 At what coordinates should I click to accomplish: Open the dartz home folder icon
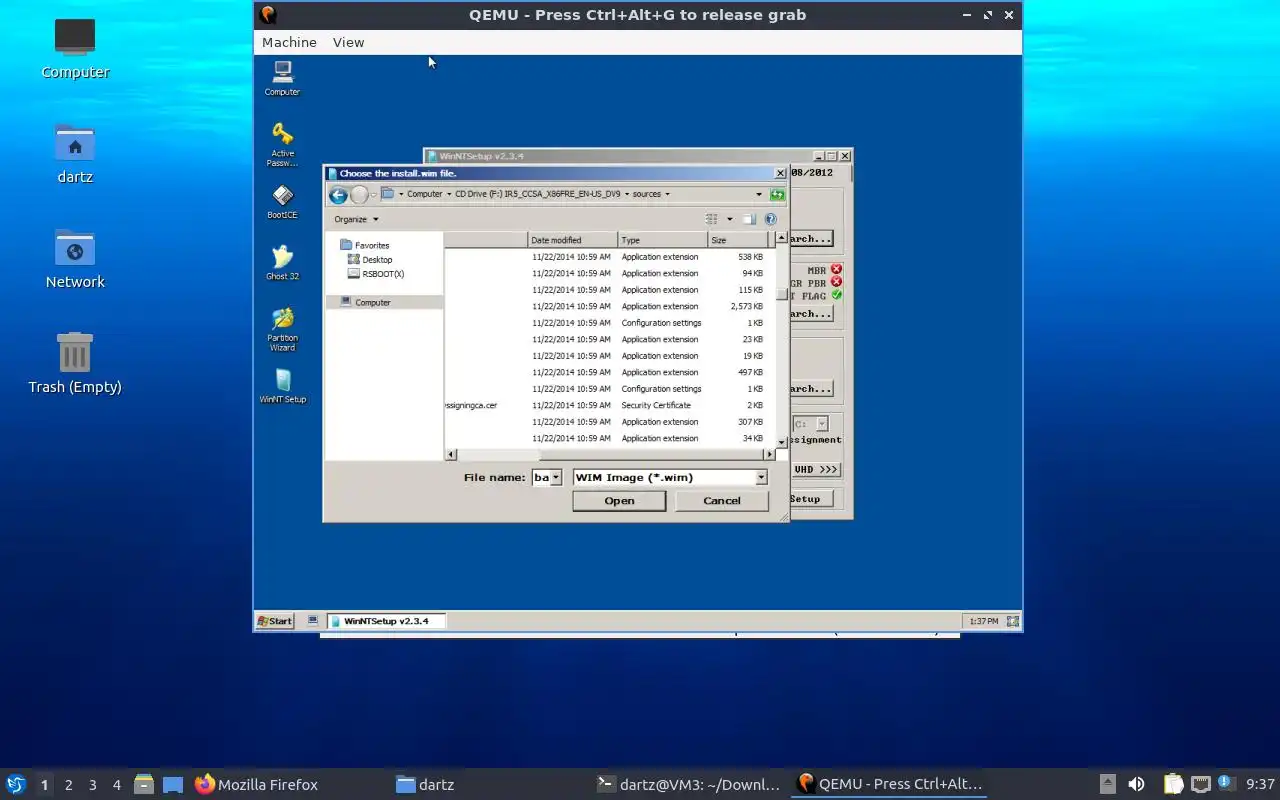[75, 153]
